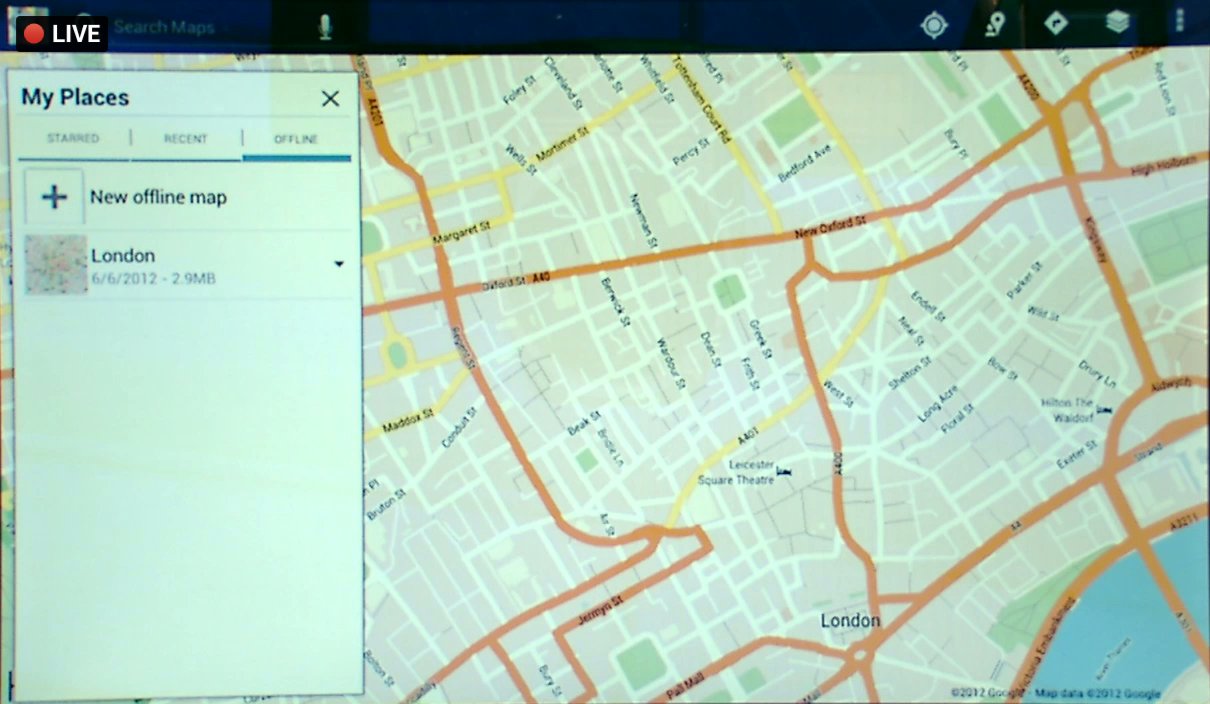Center map with My Location icon
Screen dimensions: 1210x704
point(934,25)
